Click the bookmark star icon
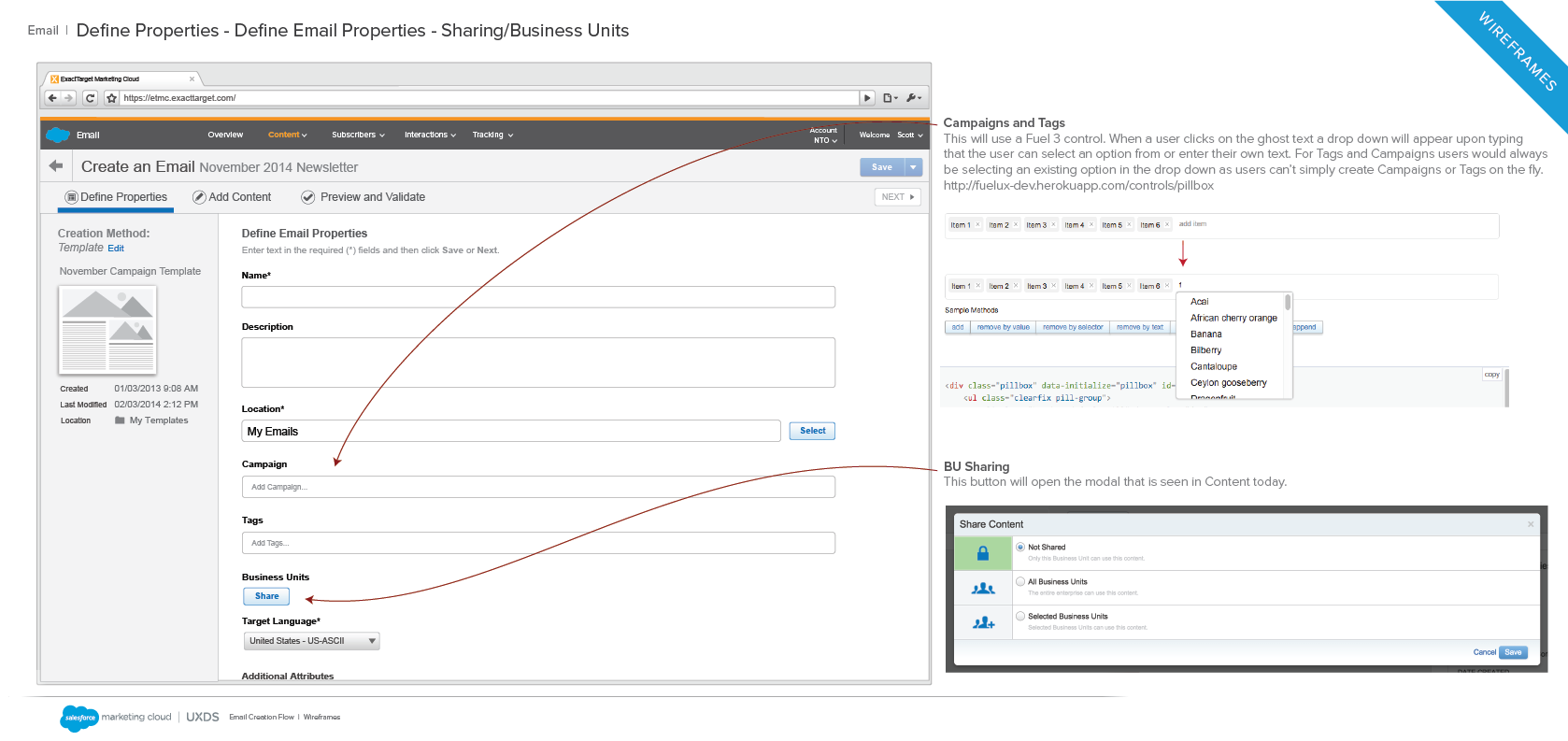 (x=112, y=97)
